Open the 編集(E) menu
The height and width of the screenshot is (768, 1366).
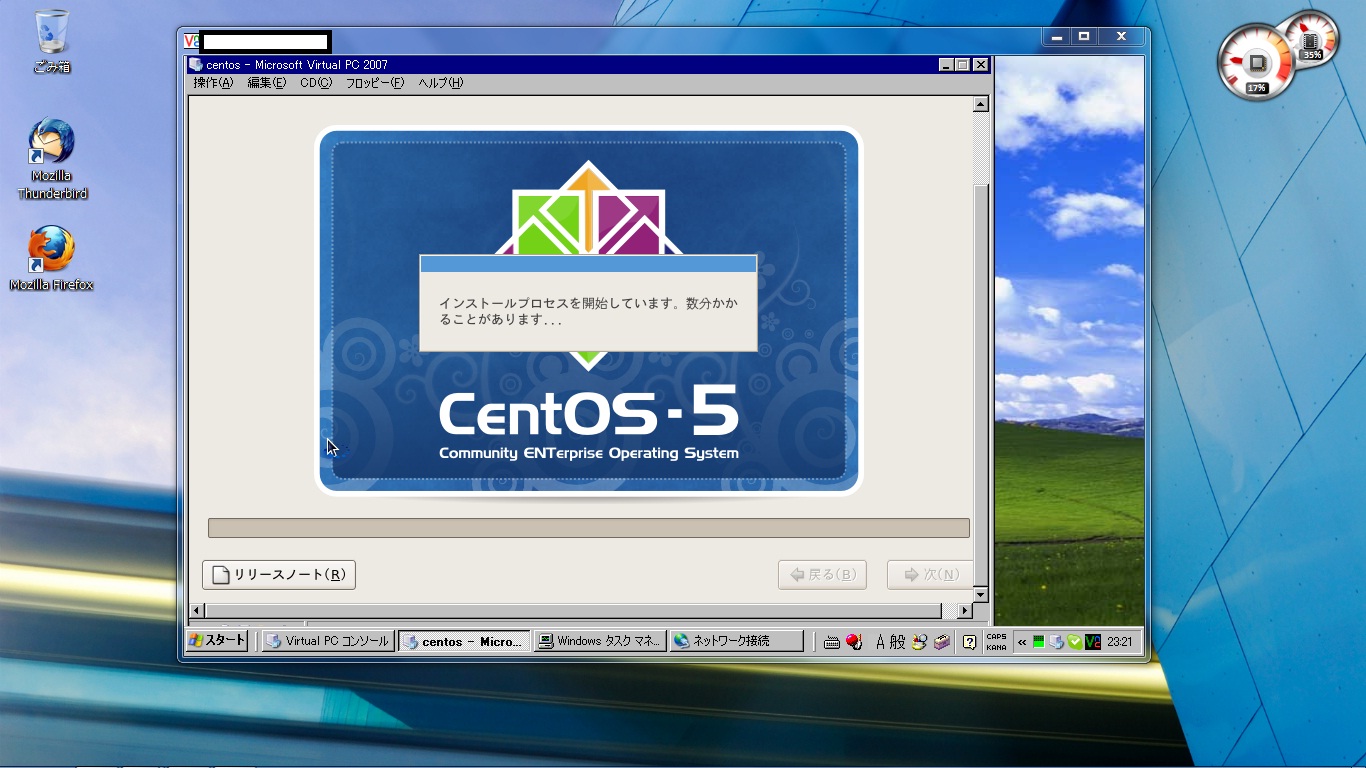pos(267,83)
